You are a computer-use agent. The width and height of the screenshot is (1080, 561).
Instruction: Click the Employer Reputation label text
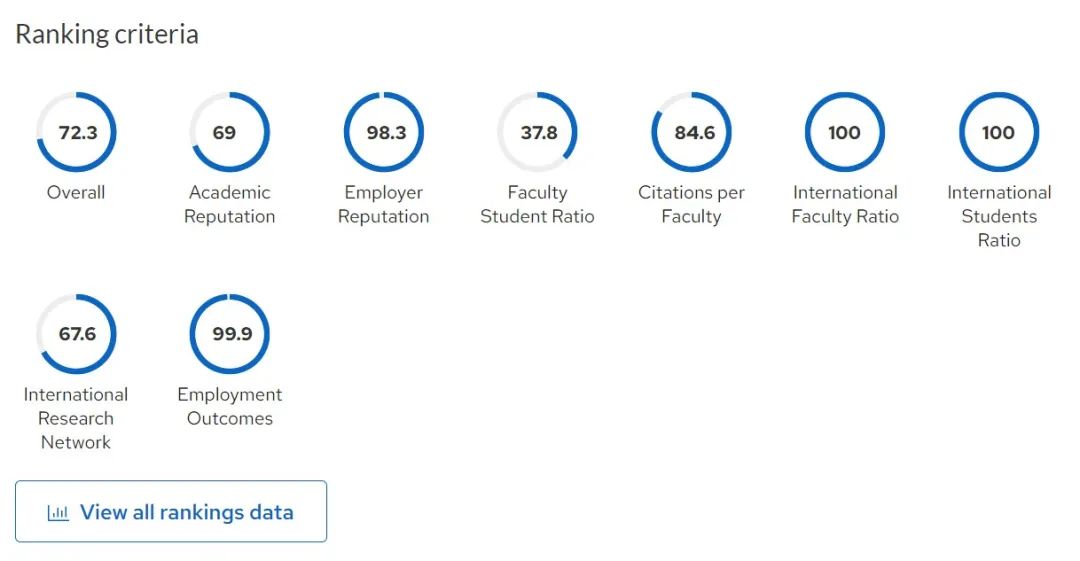[384, 204]
